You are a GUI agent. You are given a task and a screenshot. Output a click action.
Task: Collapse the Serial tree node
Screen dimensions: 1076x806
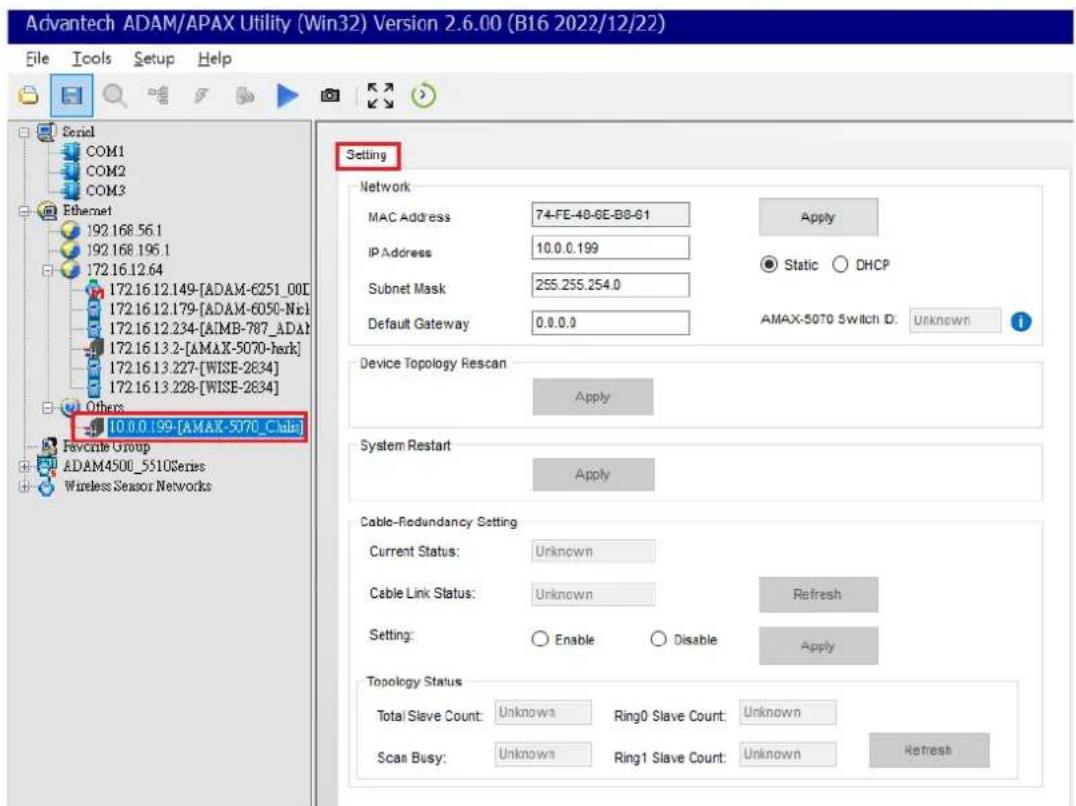pyautogui.click(x=24, y=132)
